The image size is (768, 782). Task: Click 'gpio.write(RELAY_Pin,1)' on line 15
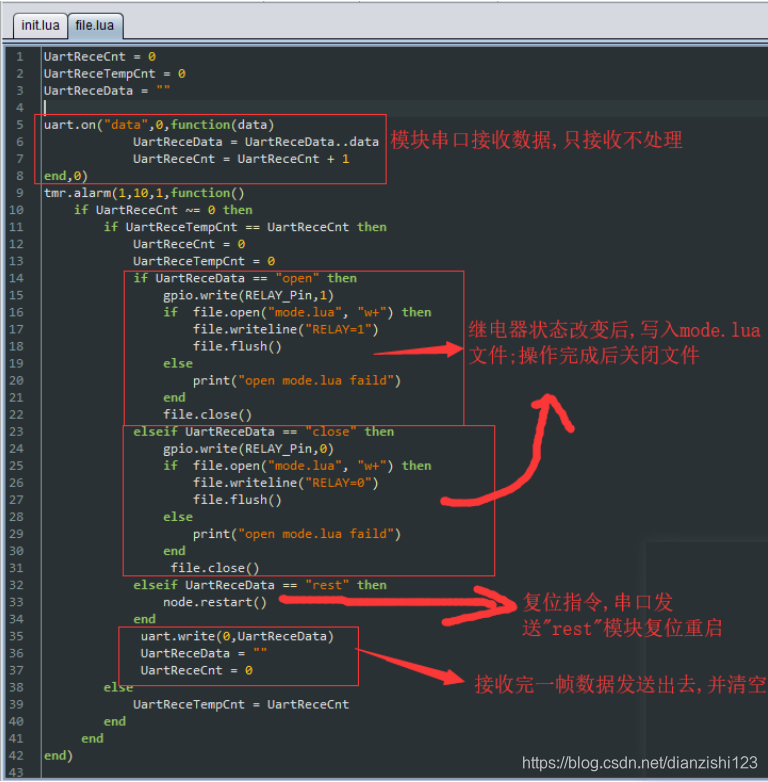(x=248, y=295)
